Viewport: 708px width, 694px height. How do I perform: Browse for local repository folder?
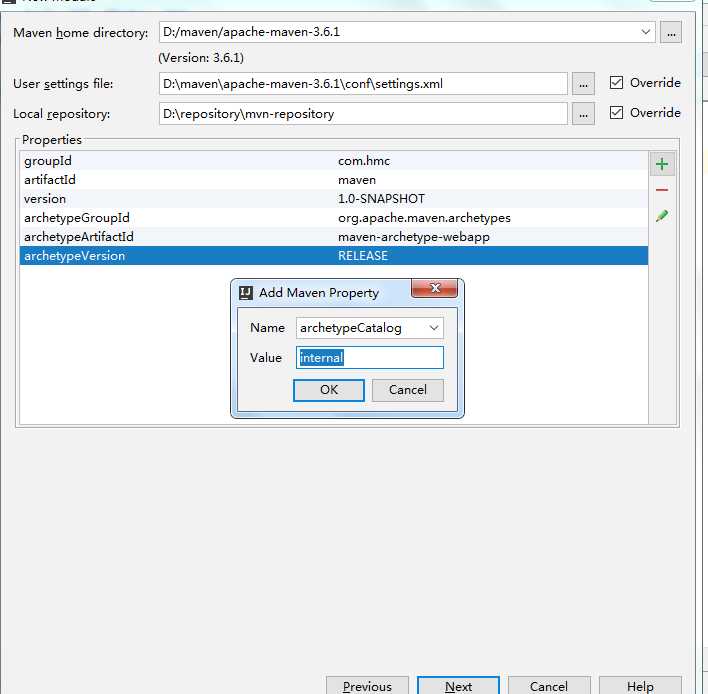[x=583, y=114]
